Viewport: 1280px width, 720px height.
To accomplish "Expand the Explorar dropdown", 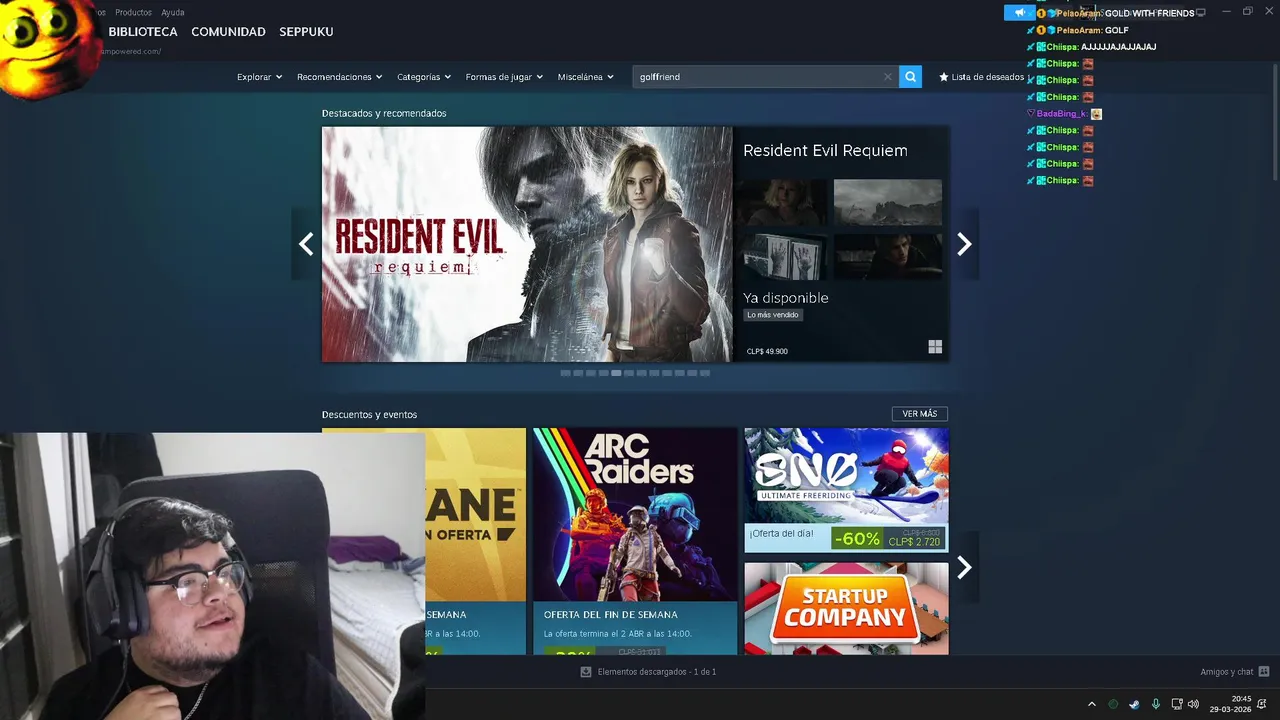I will coord(259,77).
